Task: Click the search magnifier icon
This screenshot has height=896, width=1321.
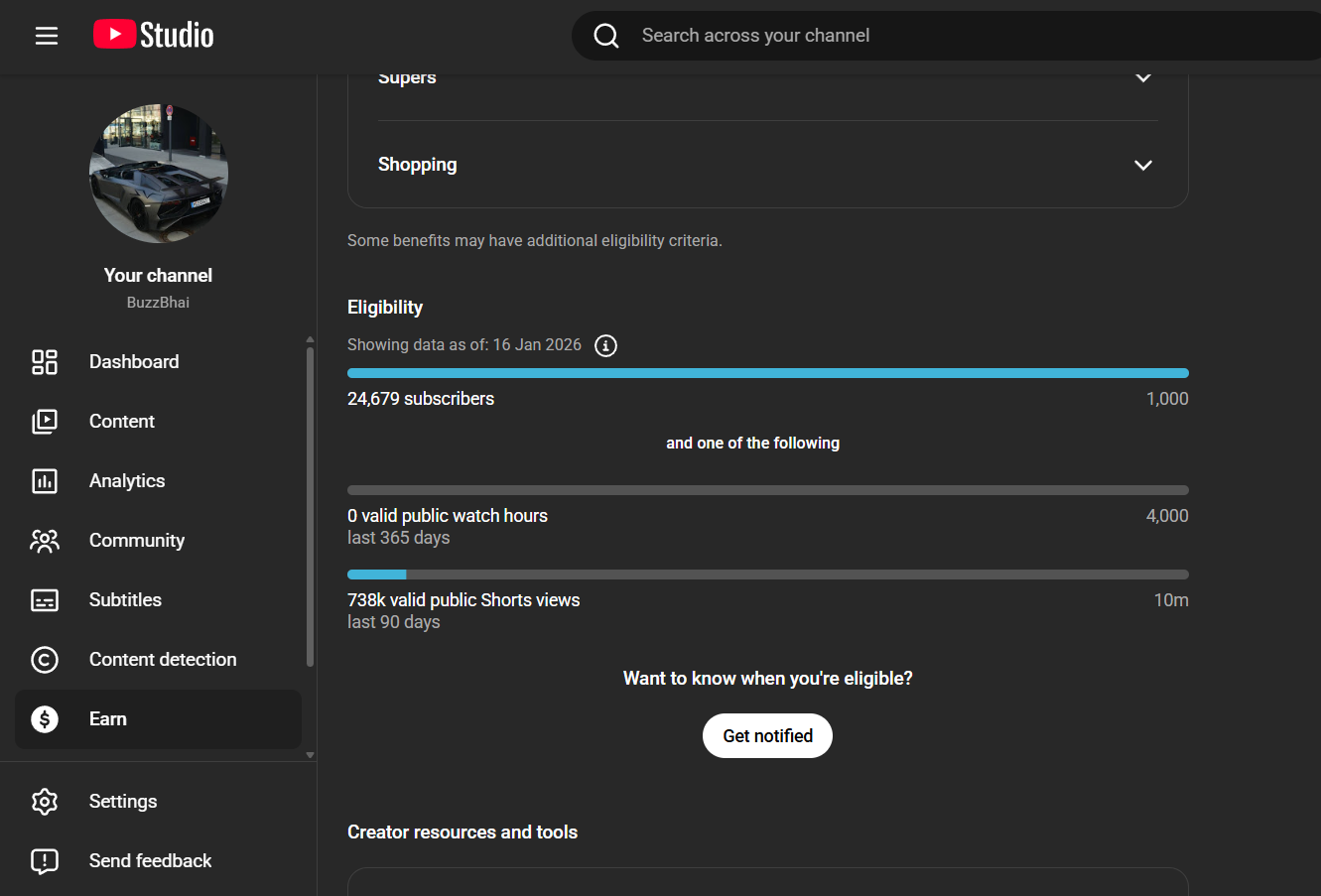Action: [x=606, y=36]
